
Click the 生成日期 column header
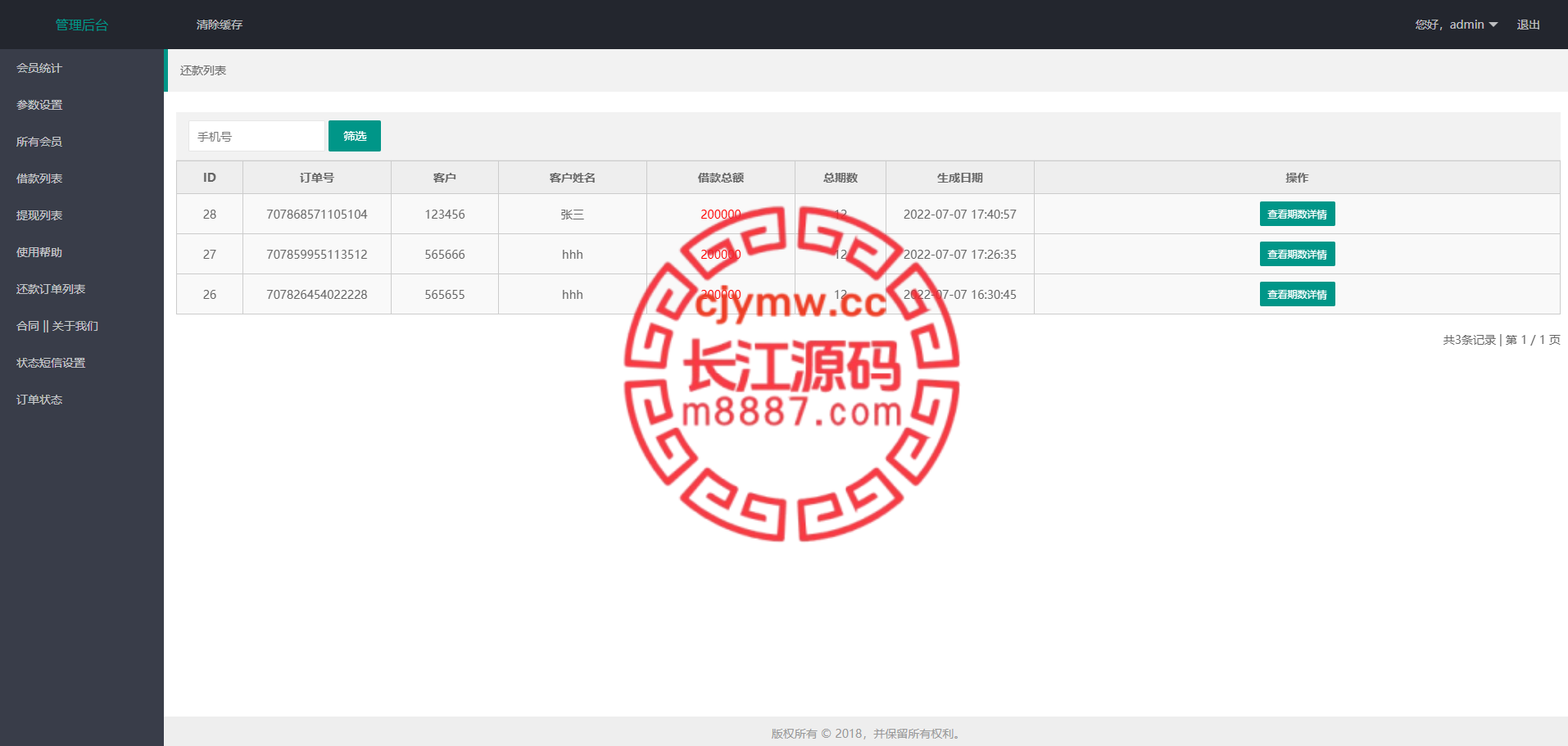point(960,178)
